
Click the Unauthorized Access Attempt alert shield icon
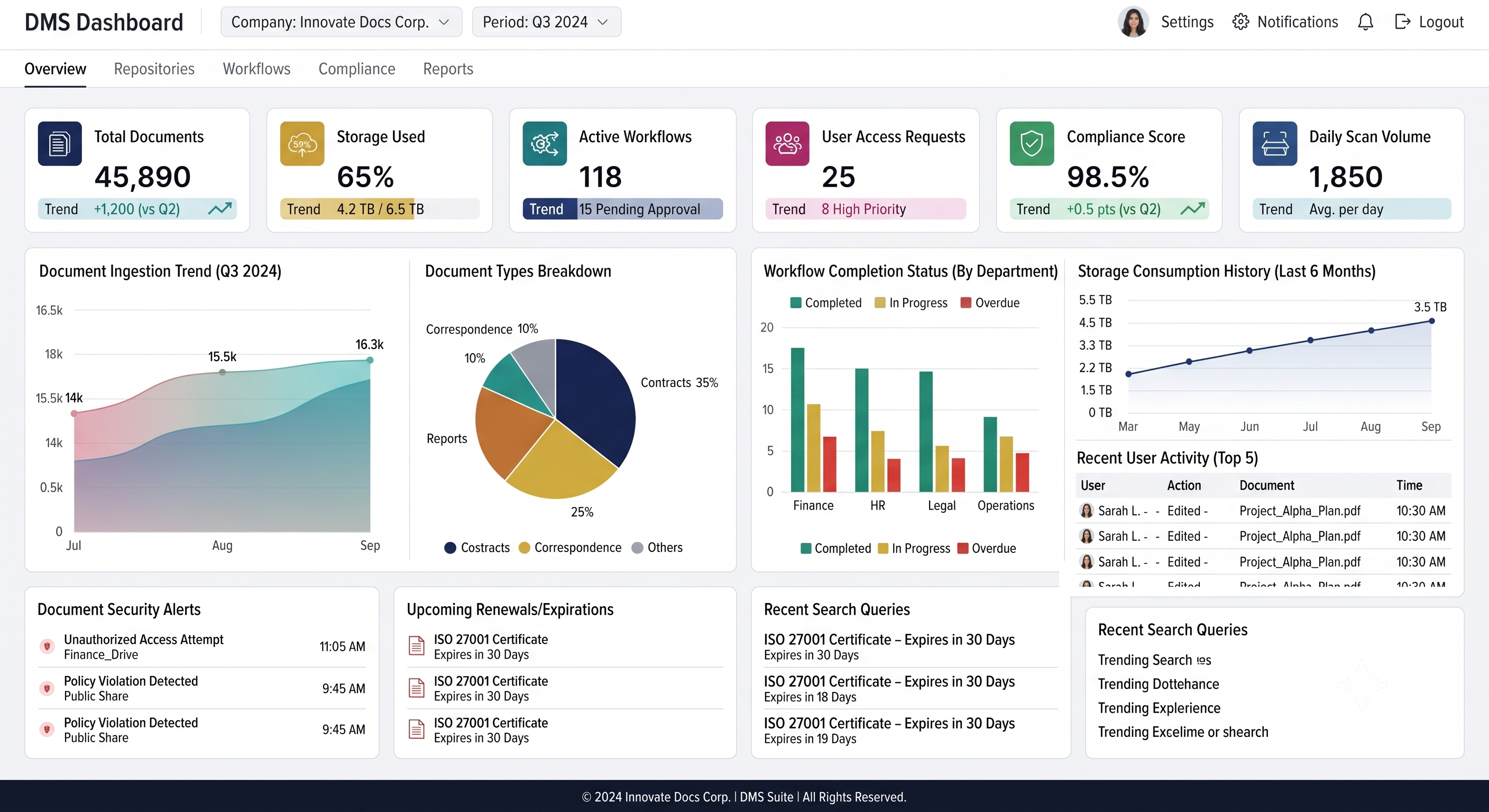tap(47, 646)
